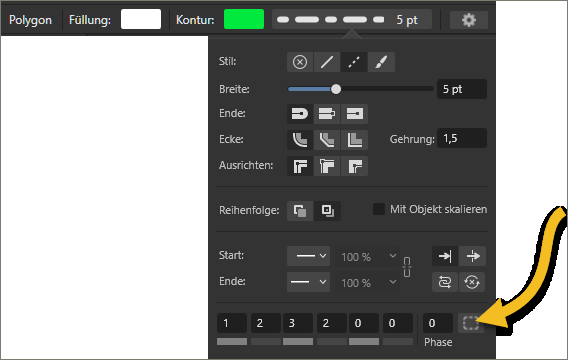Open the Ende arrowhead 100 % size dropdown
Image resolution: width=568 pixels, height=360 pixels.
[x=367, y=282]
